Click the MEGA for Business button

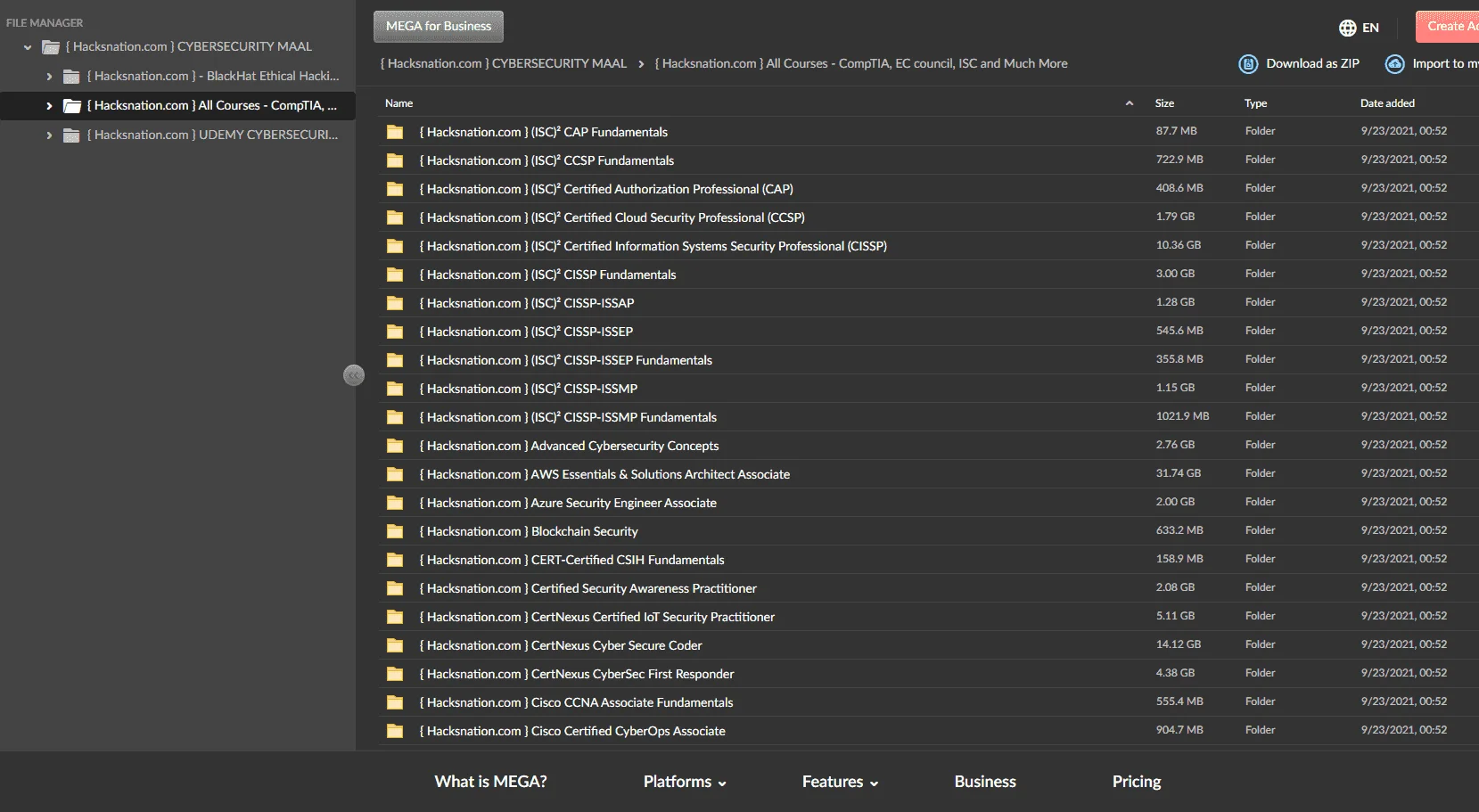coord(439,27)
